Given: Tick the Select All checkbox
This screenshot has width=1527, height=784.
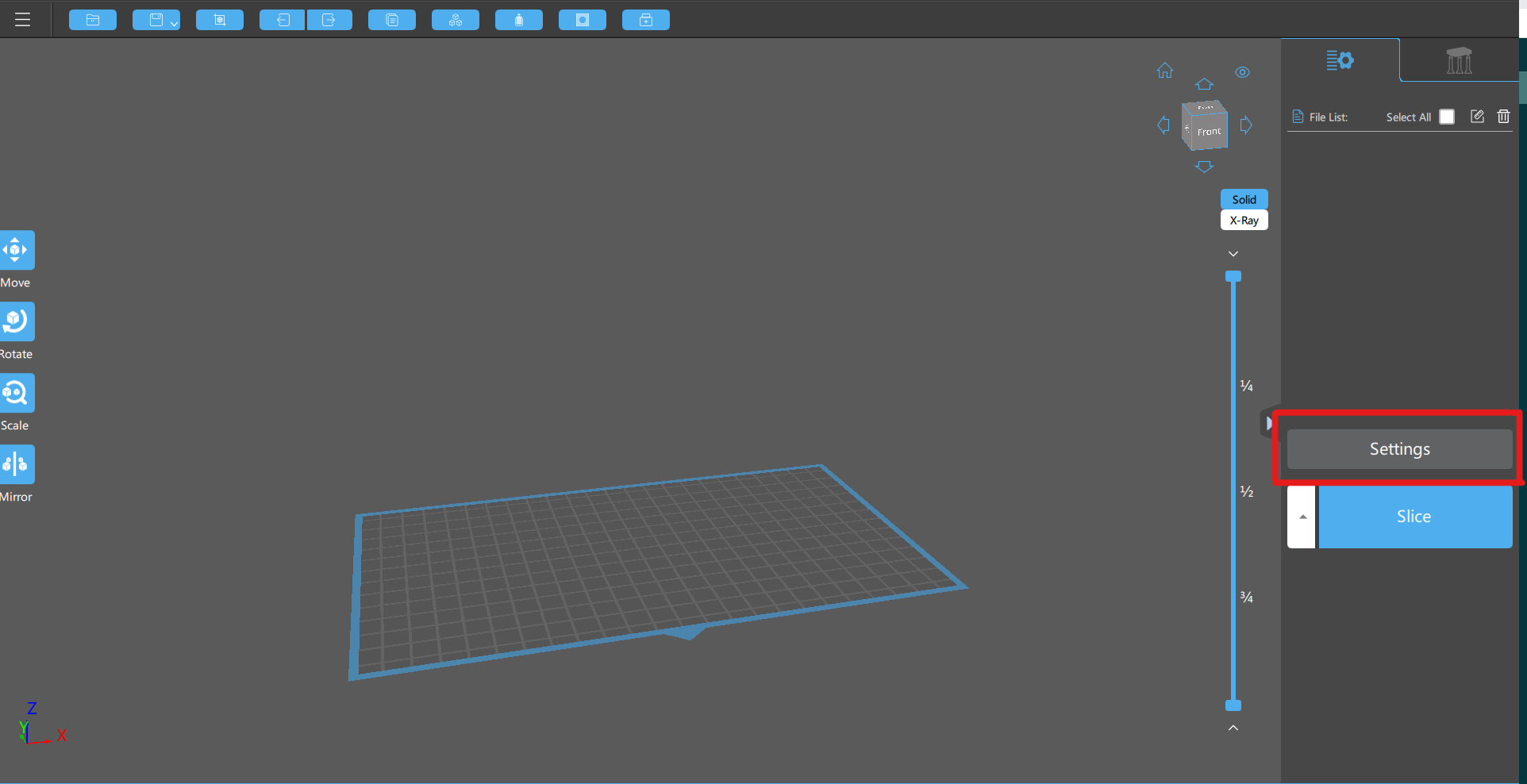Looking at the screenshot, I should 1447,117.
